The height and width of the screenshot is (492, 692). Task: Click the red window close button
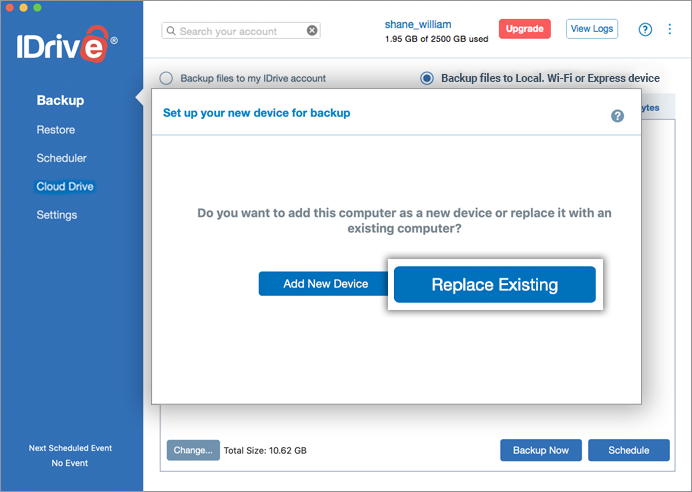pyautogui.click(x=9, y=7)
